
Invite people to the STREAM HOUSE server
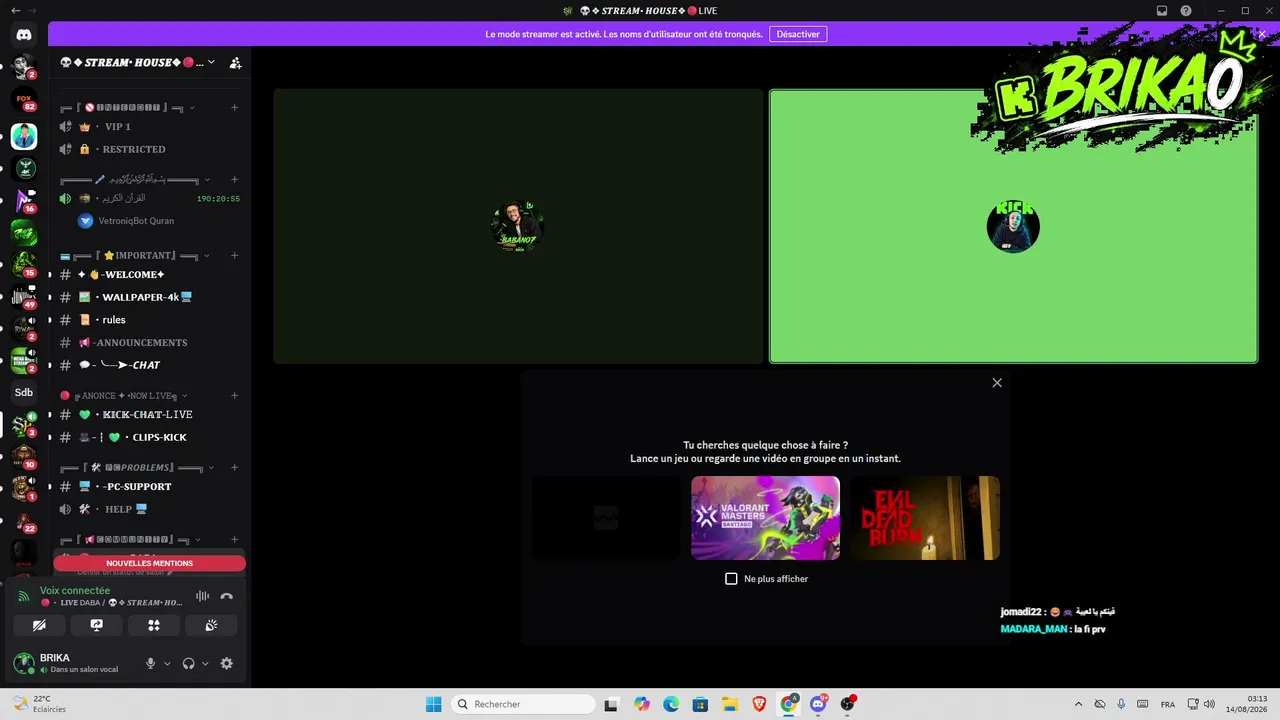pyautogui.click(x=235, y=62)
